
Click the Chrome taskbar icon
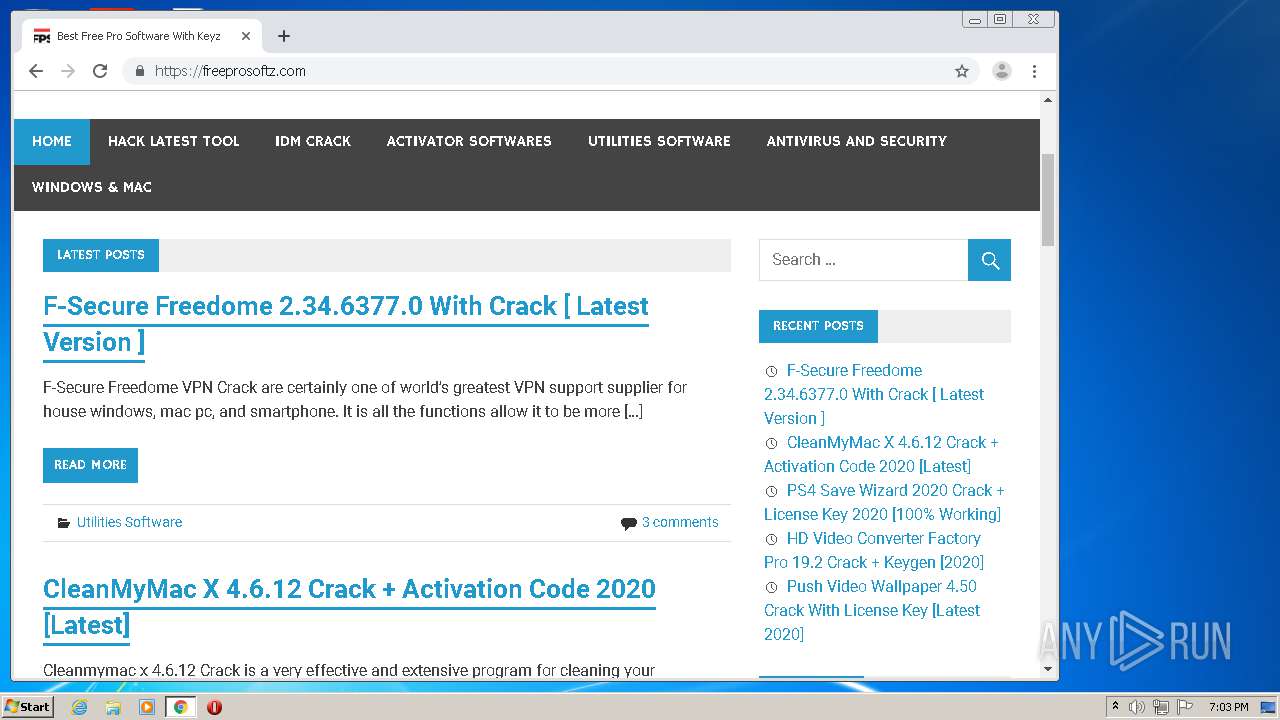181,707
